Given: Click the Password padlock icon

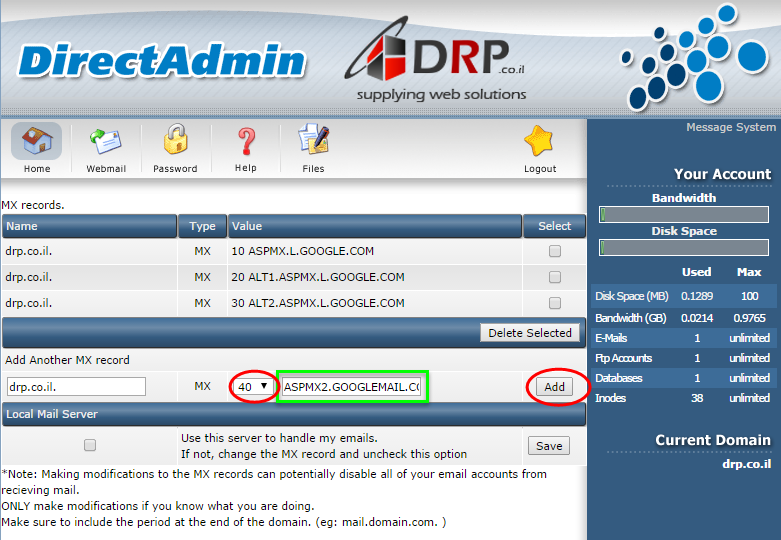Looking at the screenshot, I should (175, 142).
